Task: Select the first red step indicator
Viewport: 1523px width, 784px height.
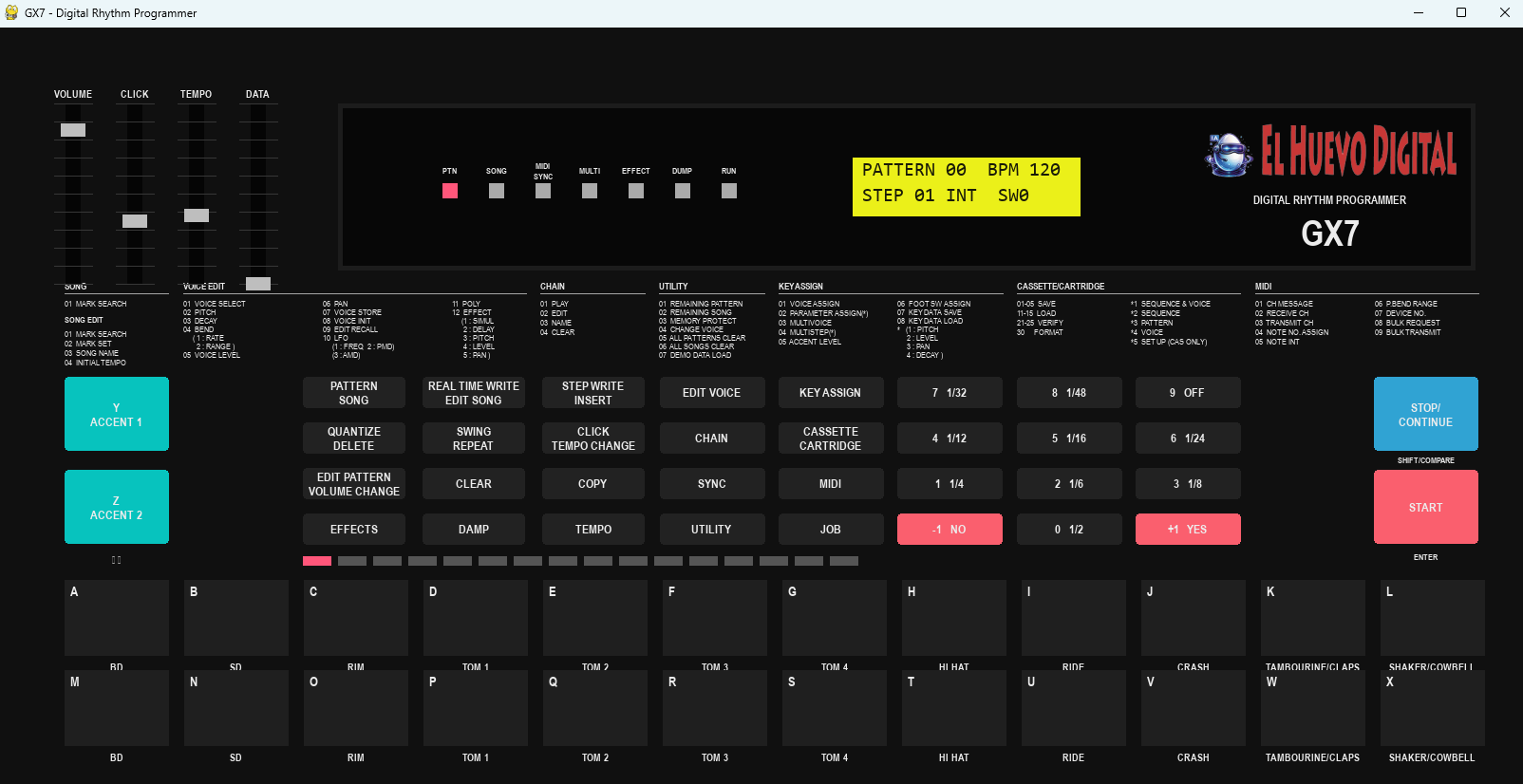Action: 317,561
